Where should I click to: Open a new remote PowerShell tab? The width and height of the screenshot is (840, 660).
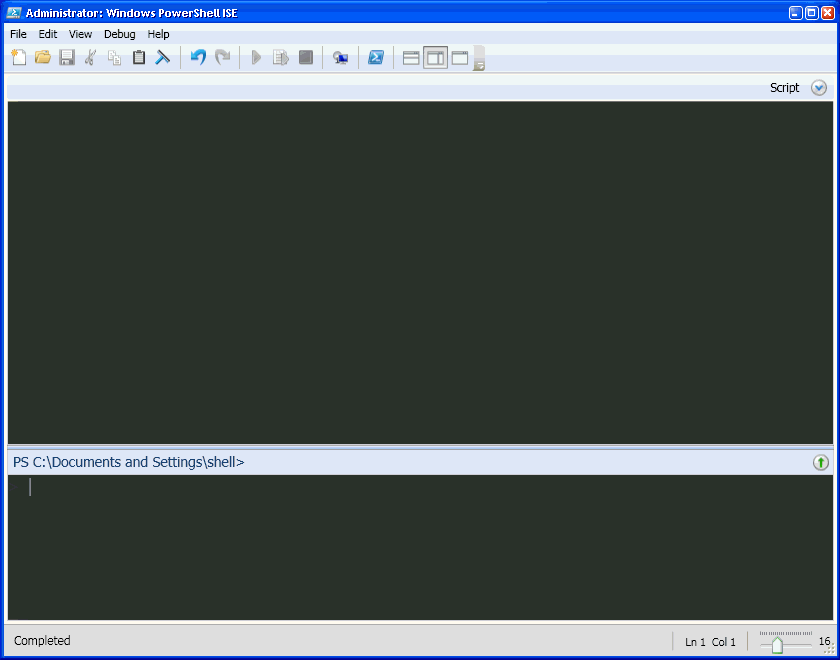tap(340, 57)
